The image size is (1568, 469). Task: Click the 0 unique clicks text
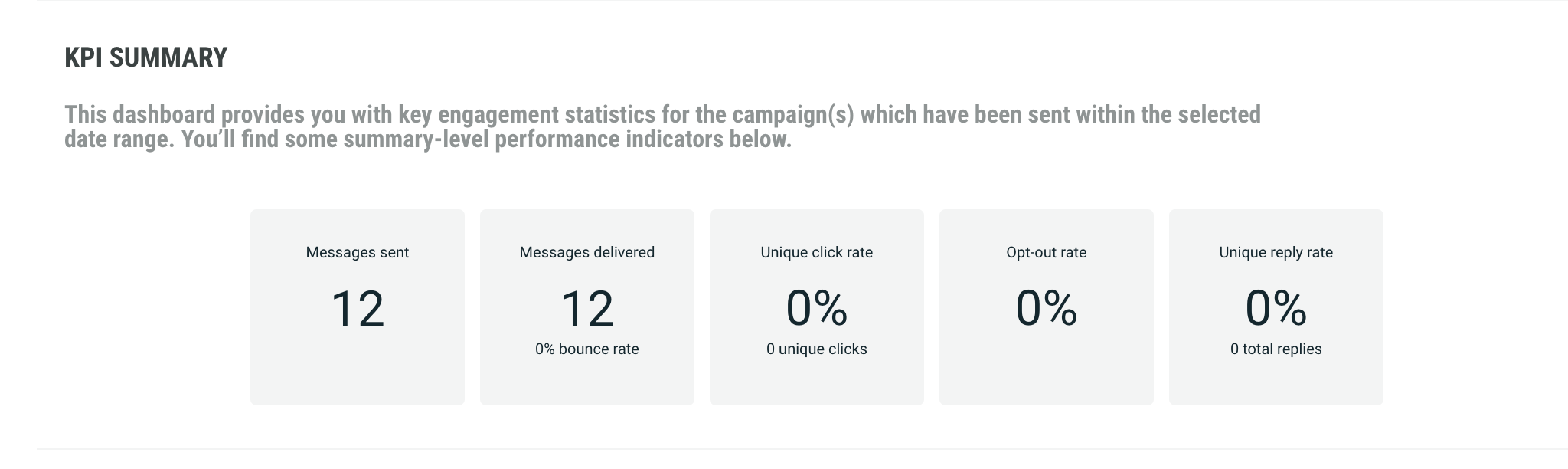click(x=817, y=349)
